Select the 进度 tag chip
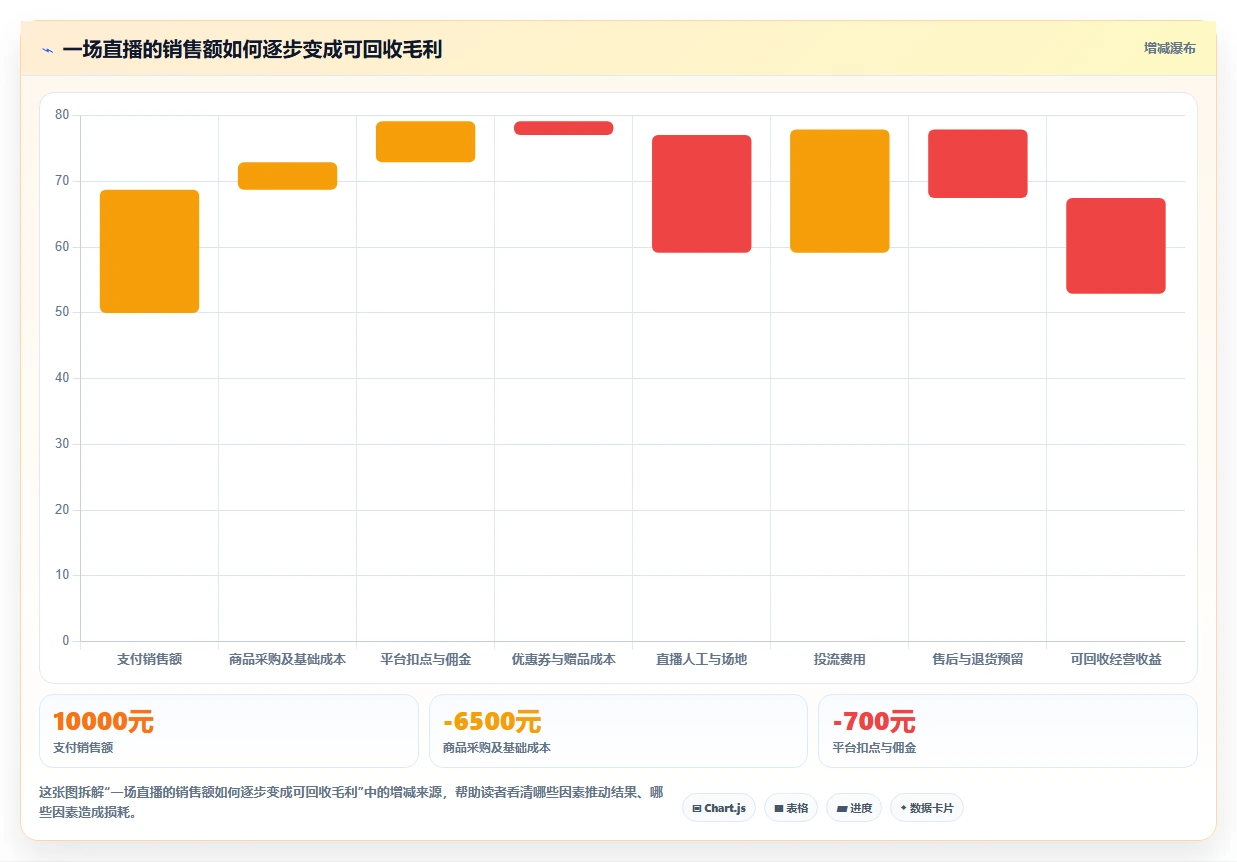The image size is (1237, 862). (854, 808)
